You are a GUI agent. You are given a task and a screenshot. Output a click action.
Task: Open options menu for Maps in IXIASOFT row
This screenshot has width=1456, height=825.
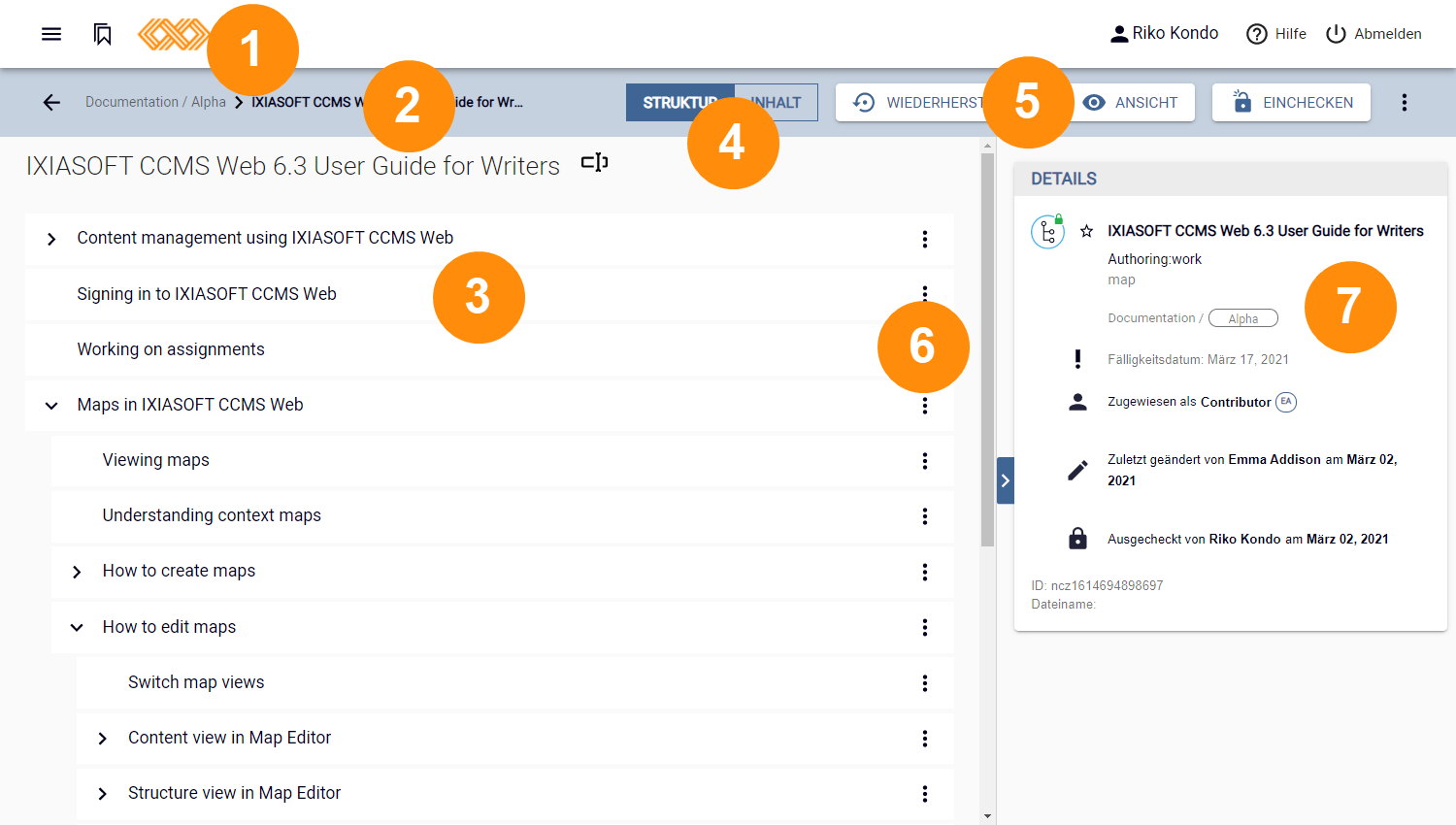[925, 406]
